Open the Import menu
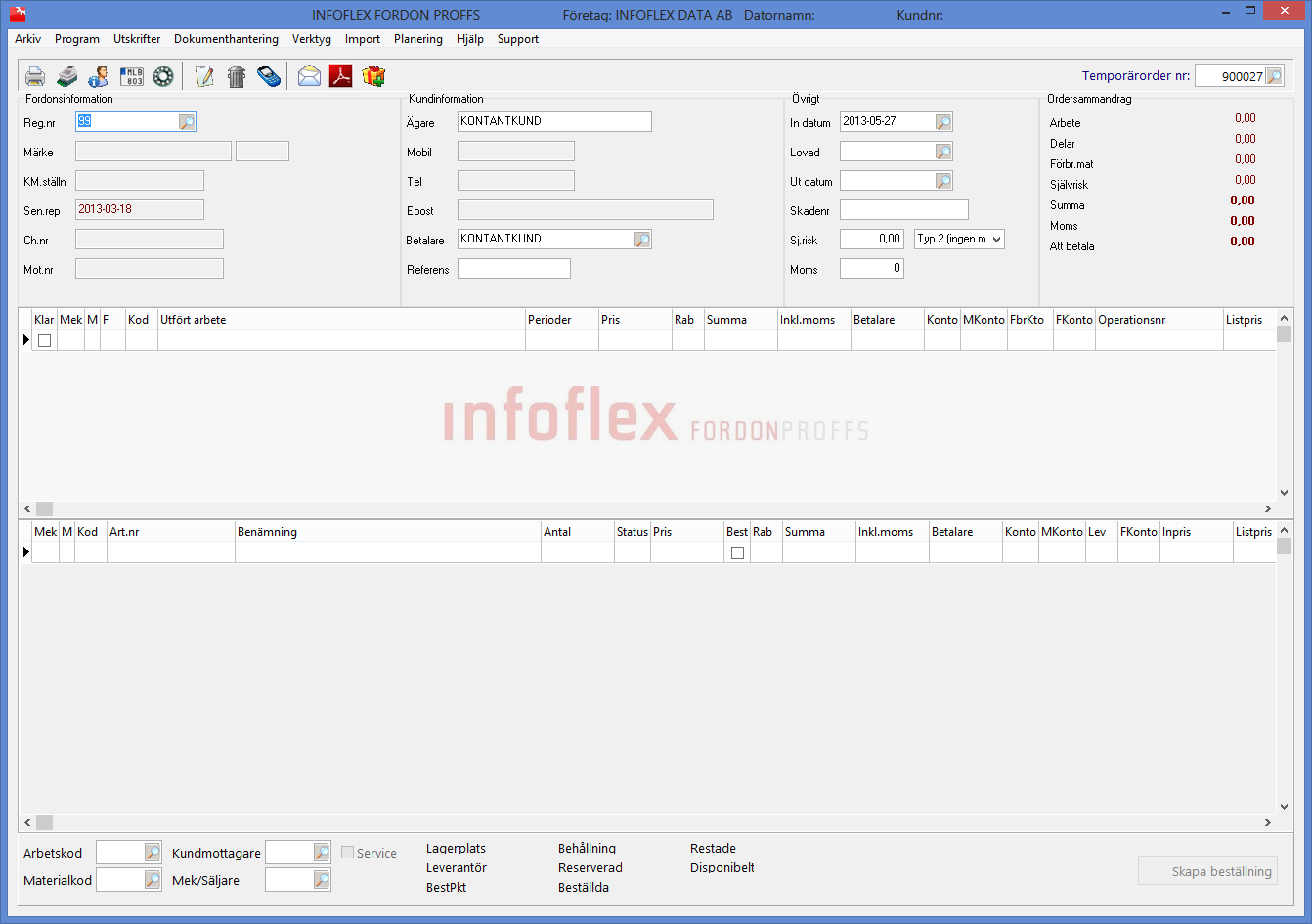Image resolution: width=1312 pixels, height=924 pixels. (363, 39)
